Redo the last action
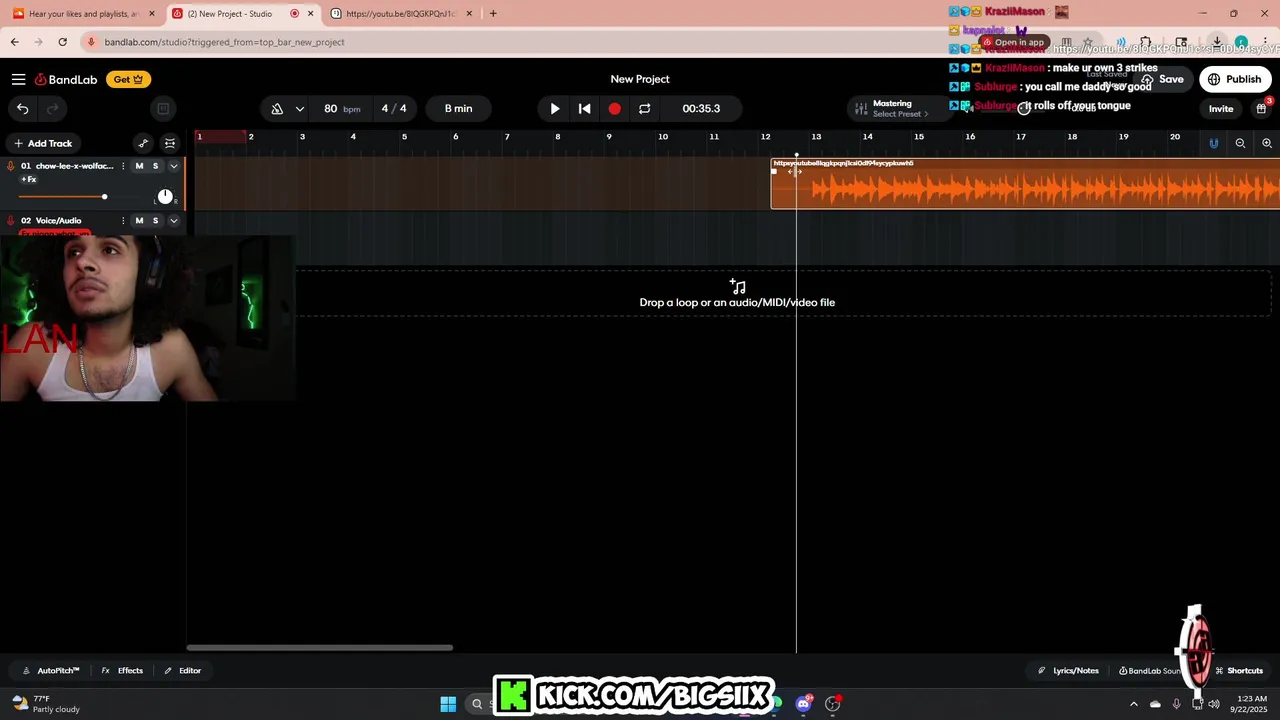Screen dimensions: 1280x720 [53, 108]
